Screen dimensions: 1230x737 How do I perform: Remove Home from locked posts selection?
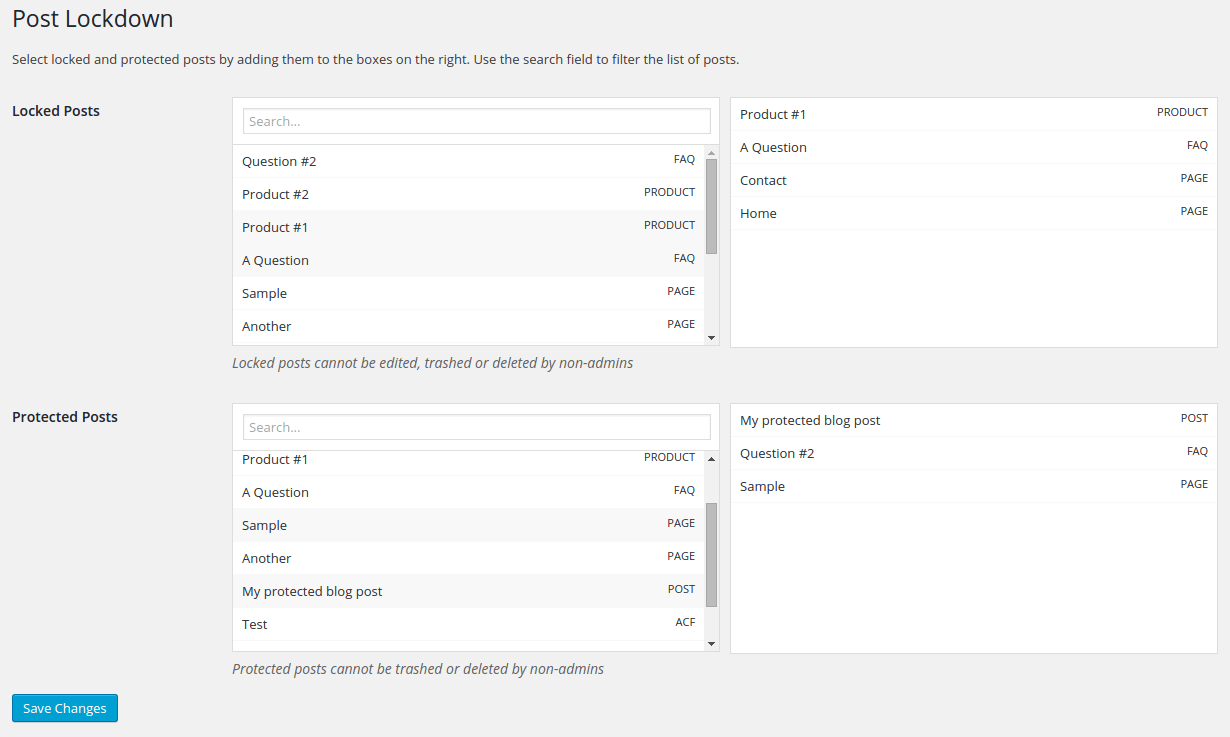(974, 213)
